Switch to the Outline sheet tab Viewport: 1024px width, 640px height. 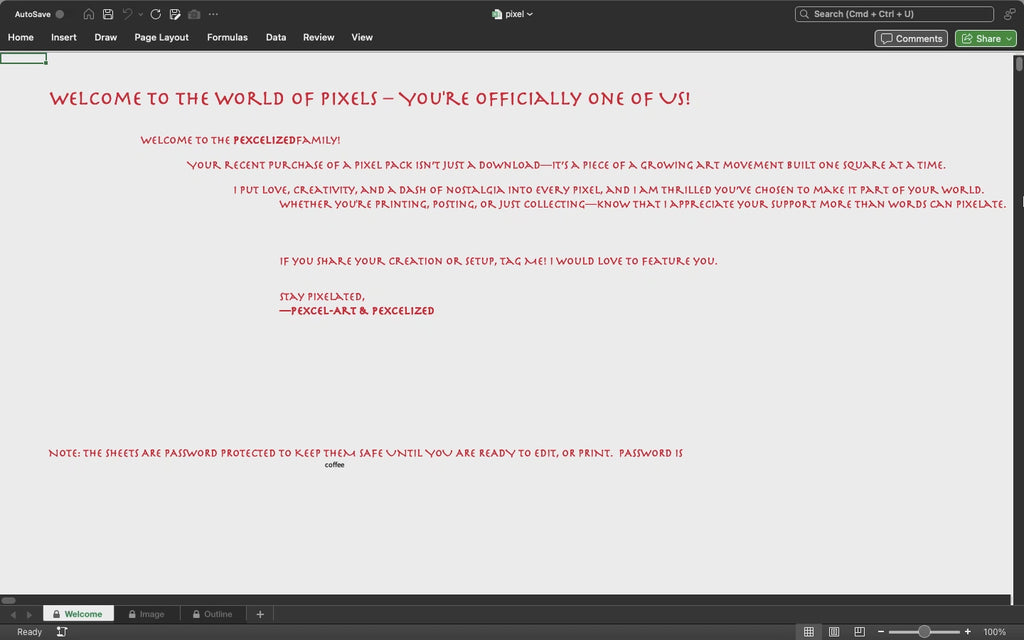[x=212, y=614]
